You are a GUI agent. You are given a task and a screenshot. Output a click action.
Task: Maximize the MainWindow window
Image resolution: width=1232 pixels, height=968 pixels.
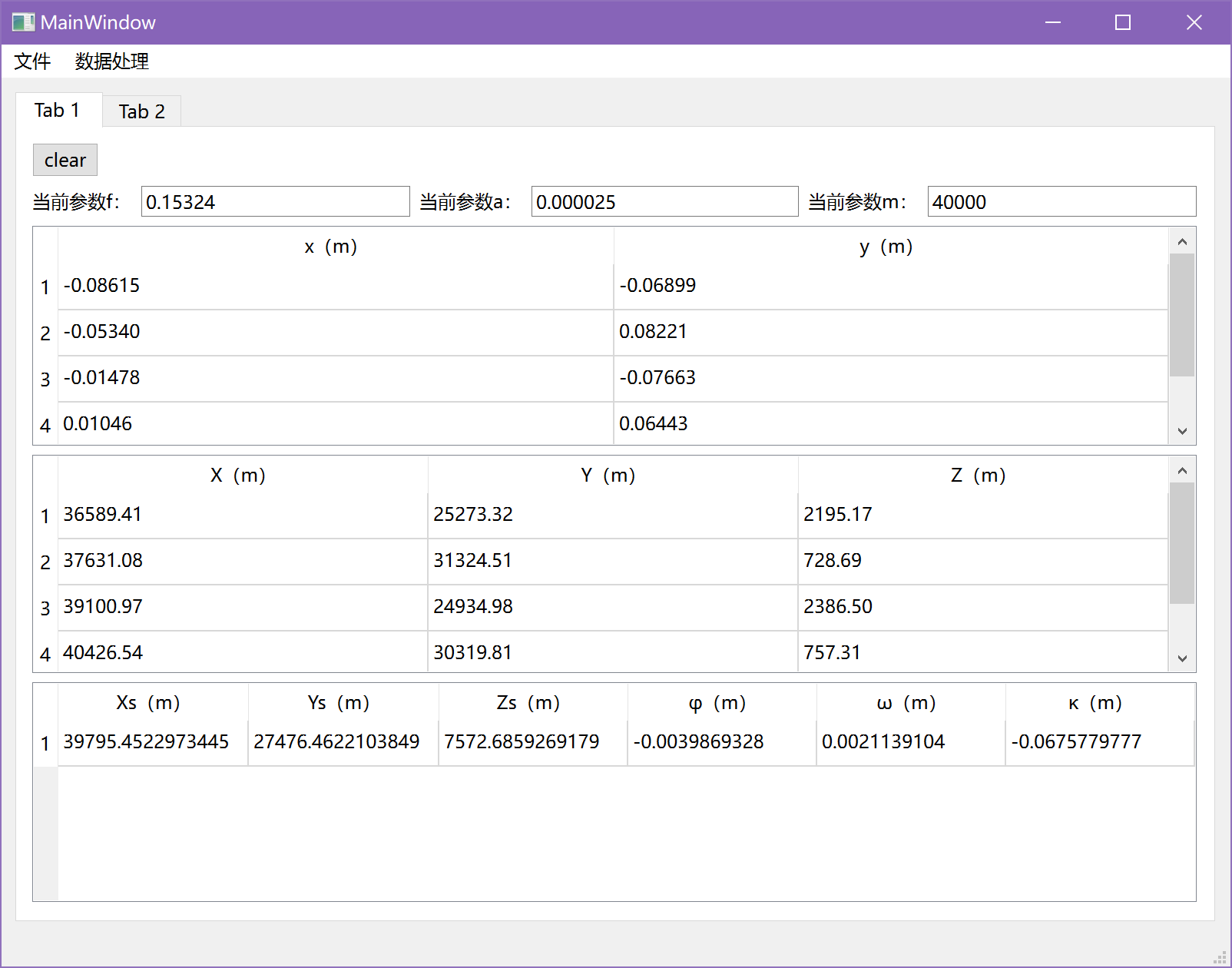pos(1123,22)
